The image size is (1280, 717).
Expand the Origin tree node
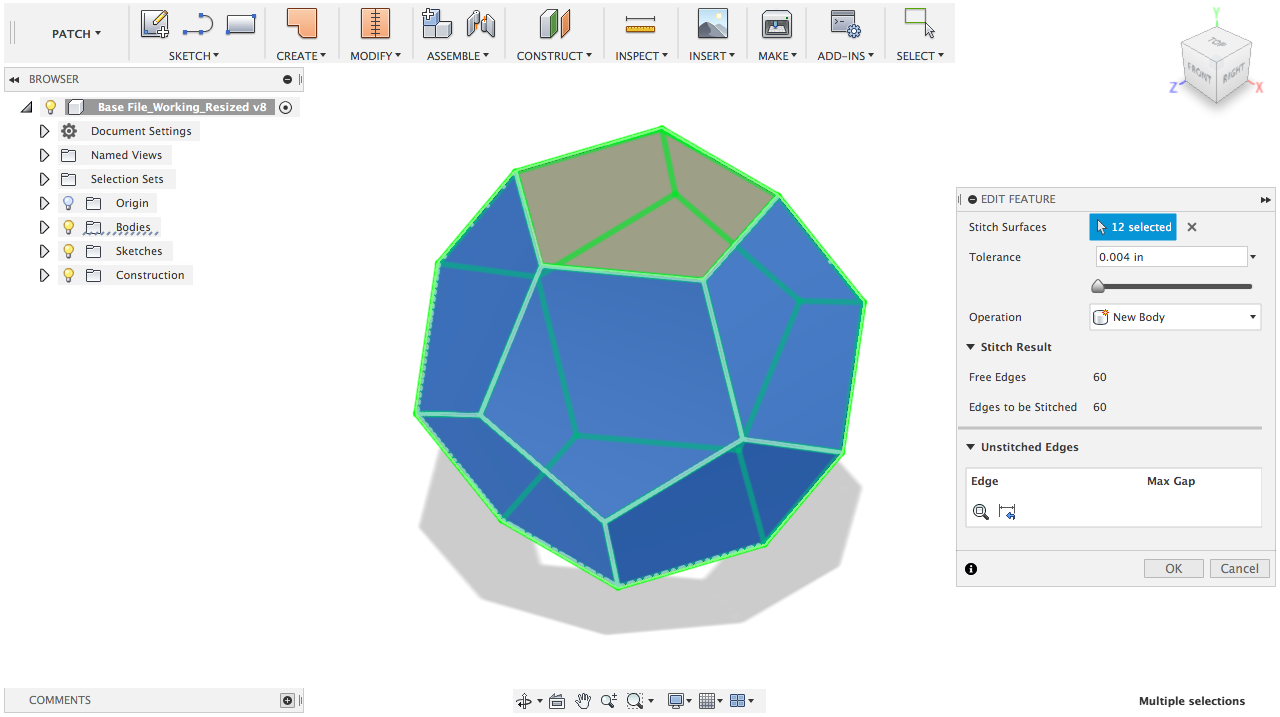click(x=44, y=203)
